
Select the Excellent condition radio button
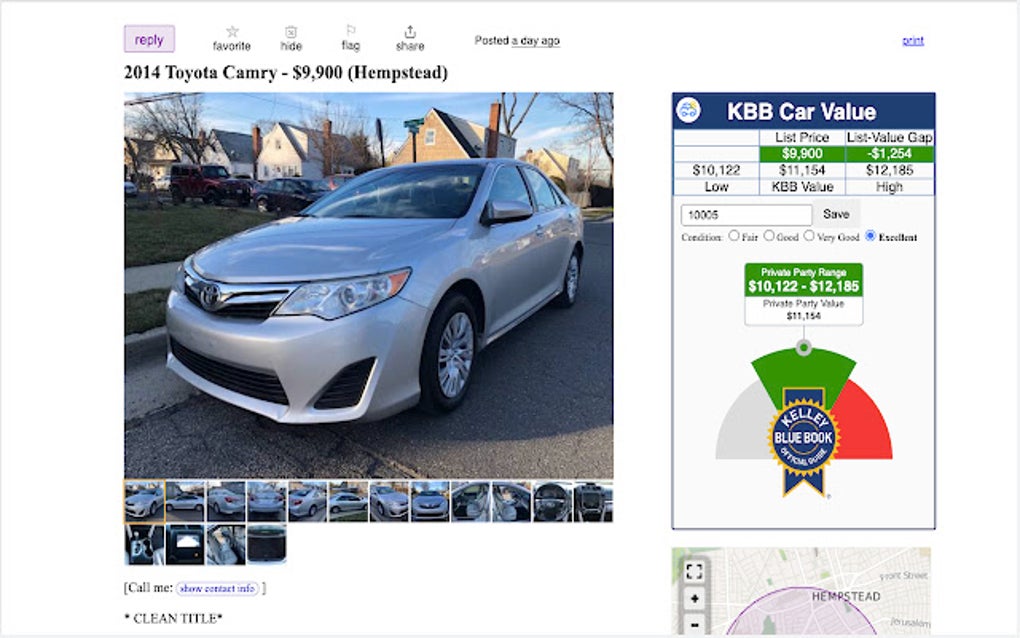pyautogui.click(x=870, y=235)
